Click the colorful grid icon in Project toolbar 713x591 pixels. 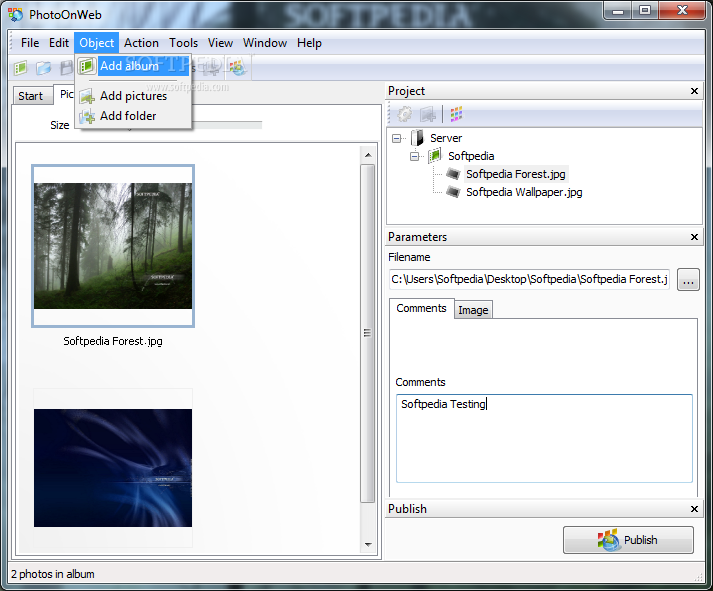pos(456,114)
